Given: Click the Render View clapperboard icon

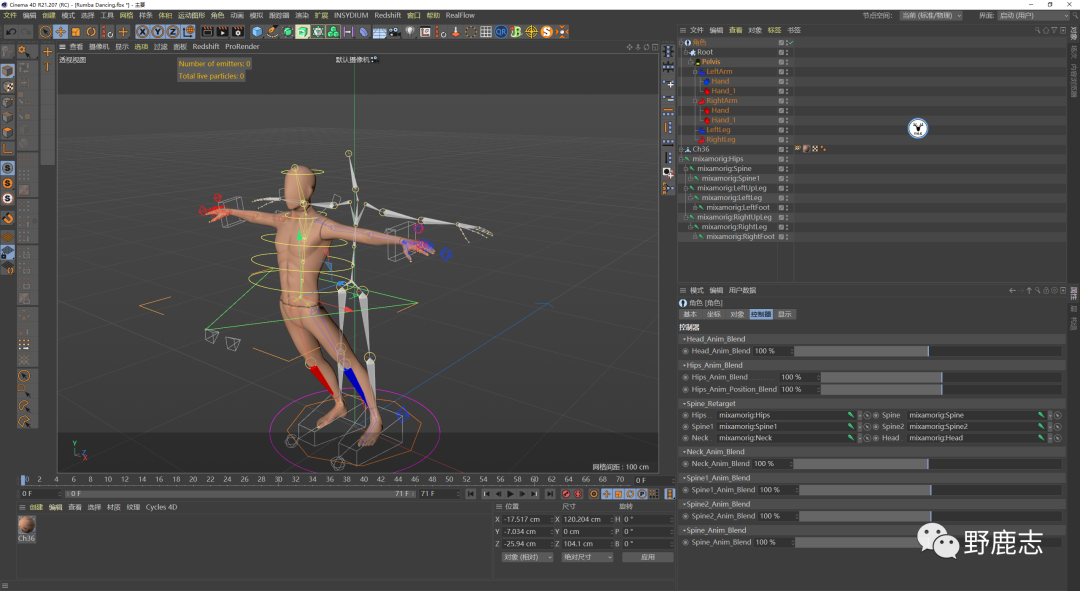Looking at the screenshot, I should point(206,32).
